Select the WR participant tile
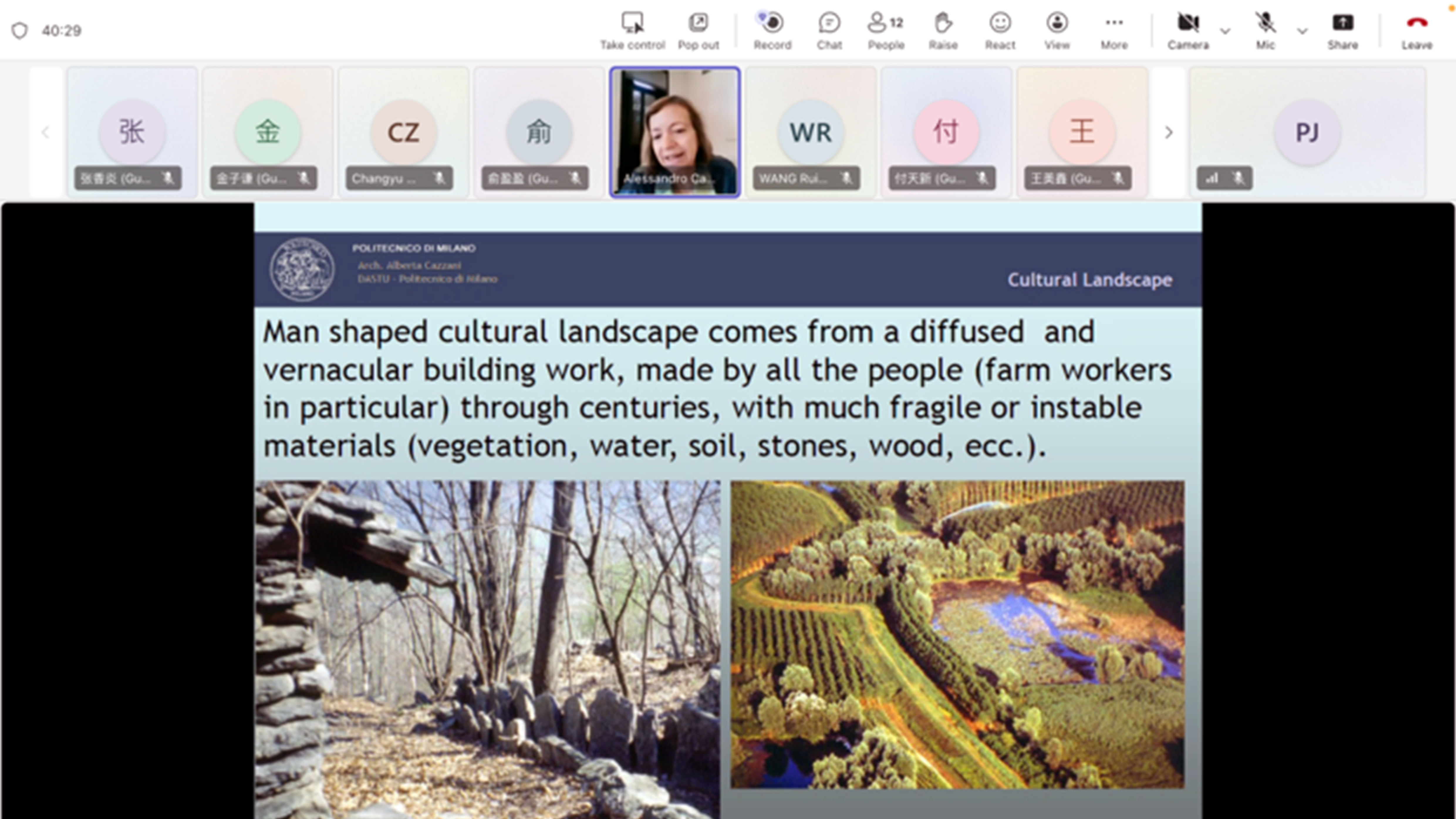1456x819 pixels. pyautogui.click(x=811, y=132)
